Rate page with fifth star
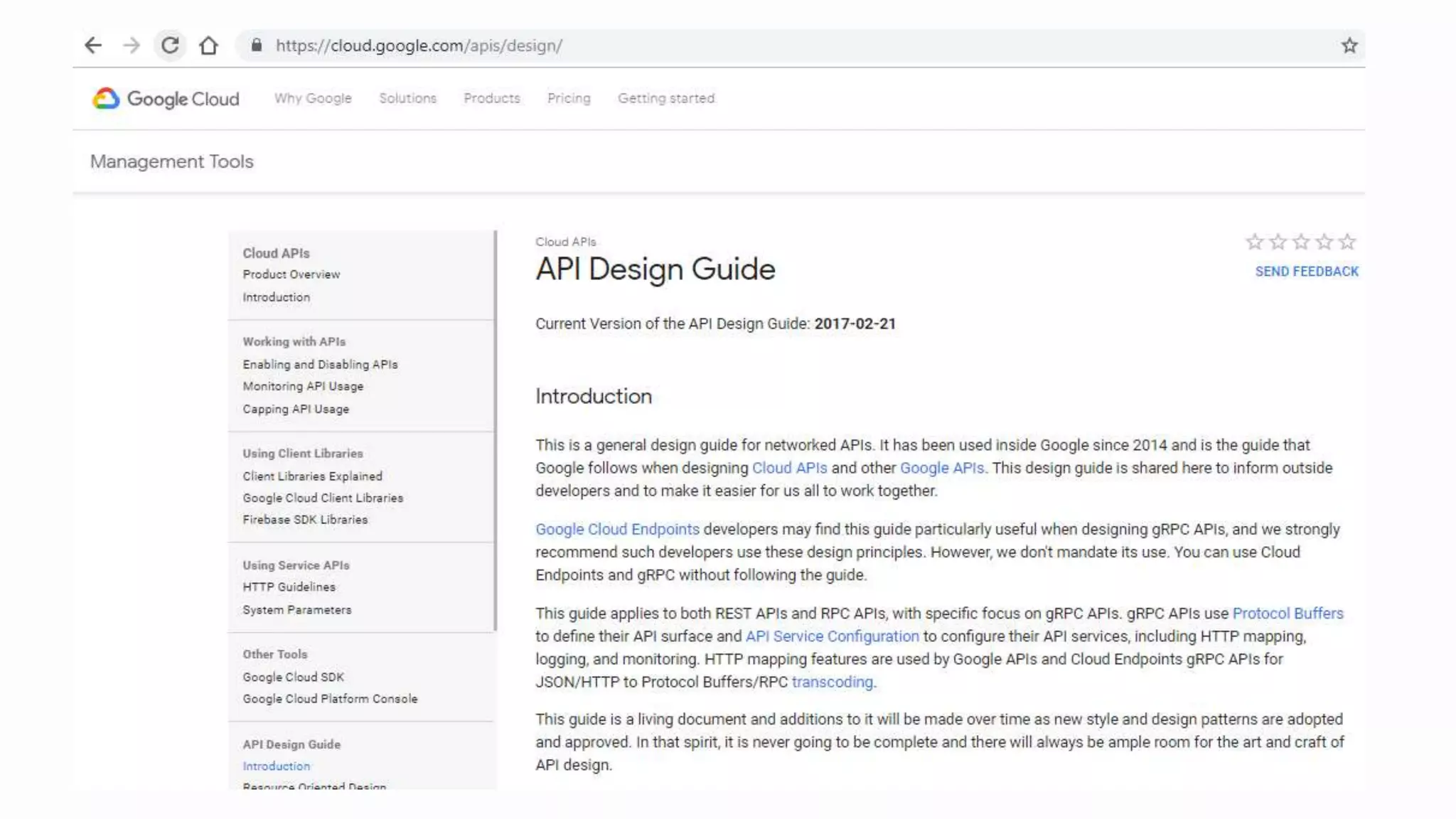 [1347, 242]
